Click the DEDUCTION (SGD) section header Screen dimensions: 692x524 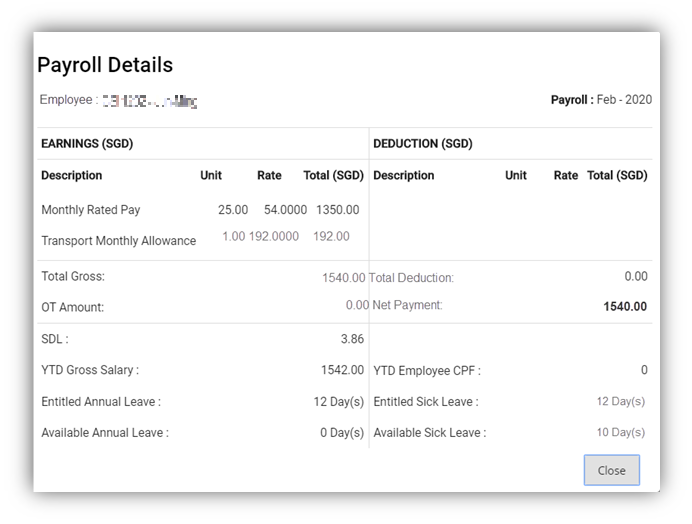(x=423, y=143)
